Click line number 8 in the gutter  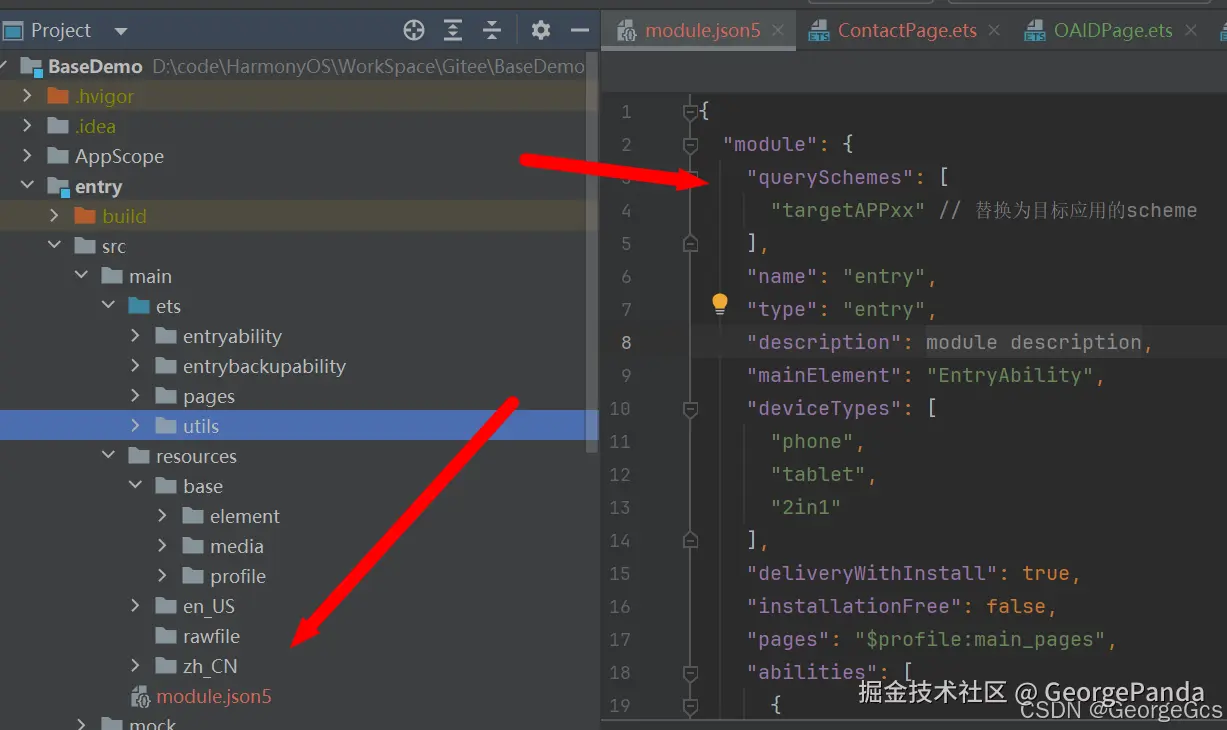(627, 343)
